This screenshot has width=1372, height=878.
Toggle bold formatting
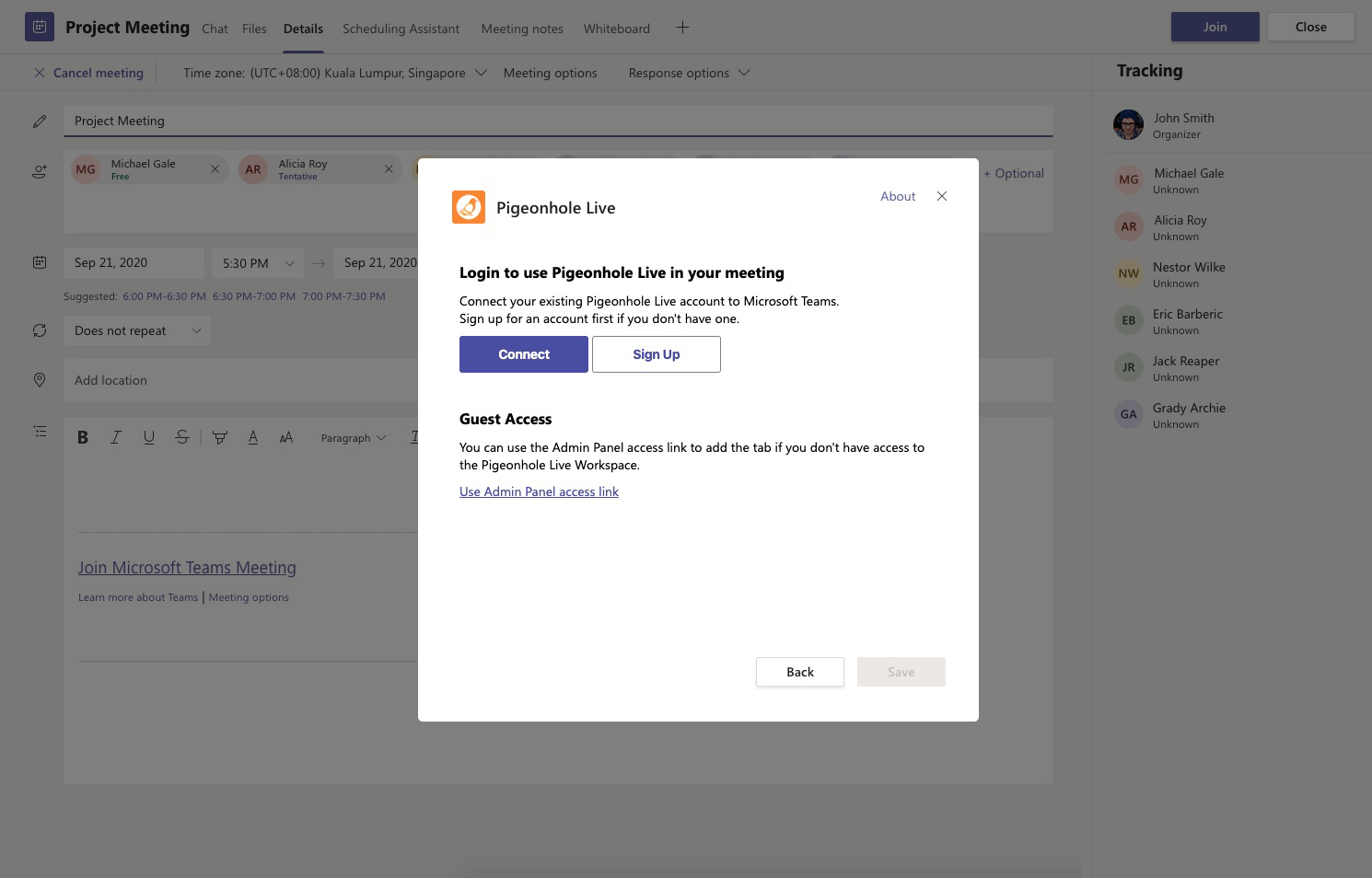(x=83, y=437)
